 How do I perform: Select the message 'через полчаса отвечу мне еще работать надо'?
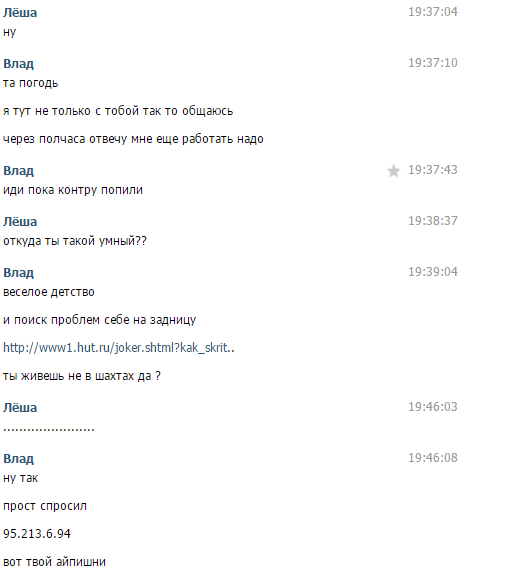[x=133, y=139]
